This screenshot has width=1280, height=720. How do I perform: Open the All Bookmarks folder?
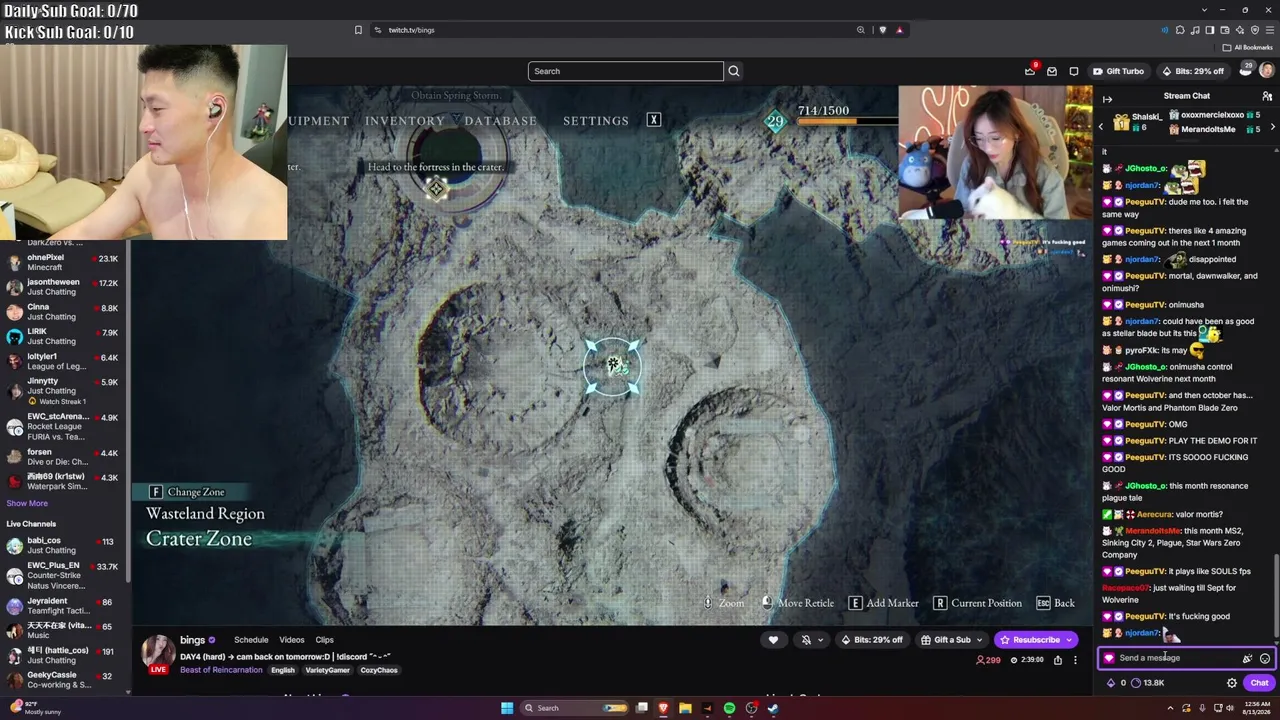tap(1247, 47)
